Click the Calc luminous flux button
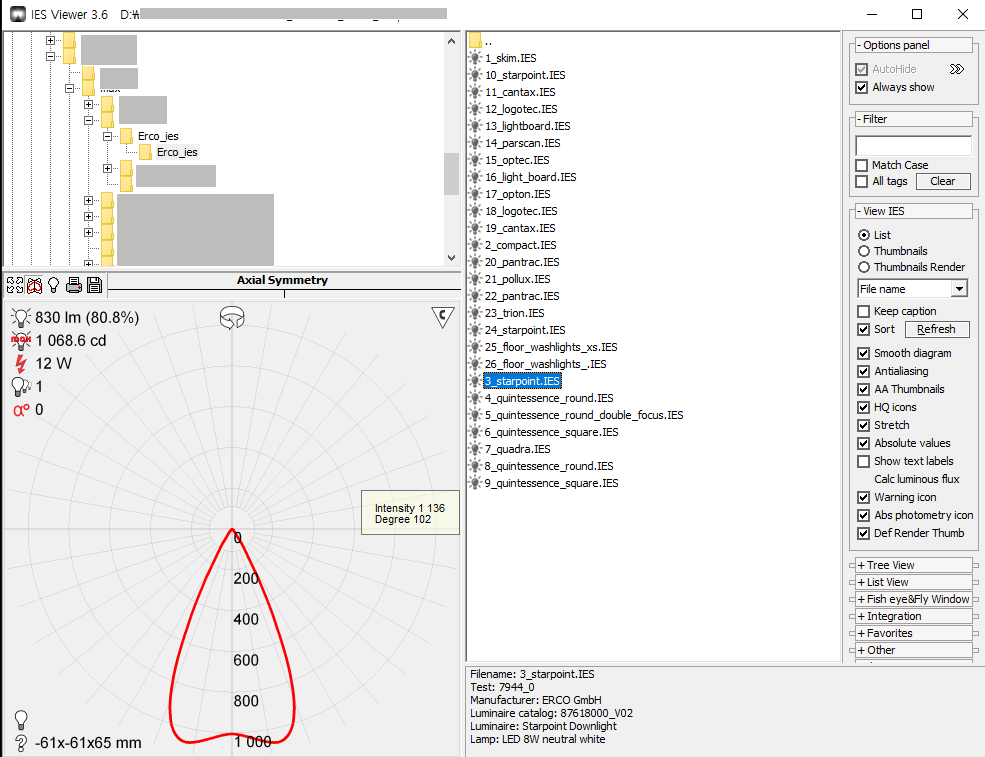This screenshot has width=985, height=757. coord(917,479)
